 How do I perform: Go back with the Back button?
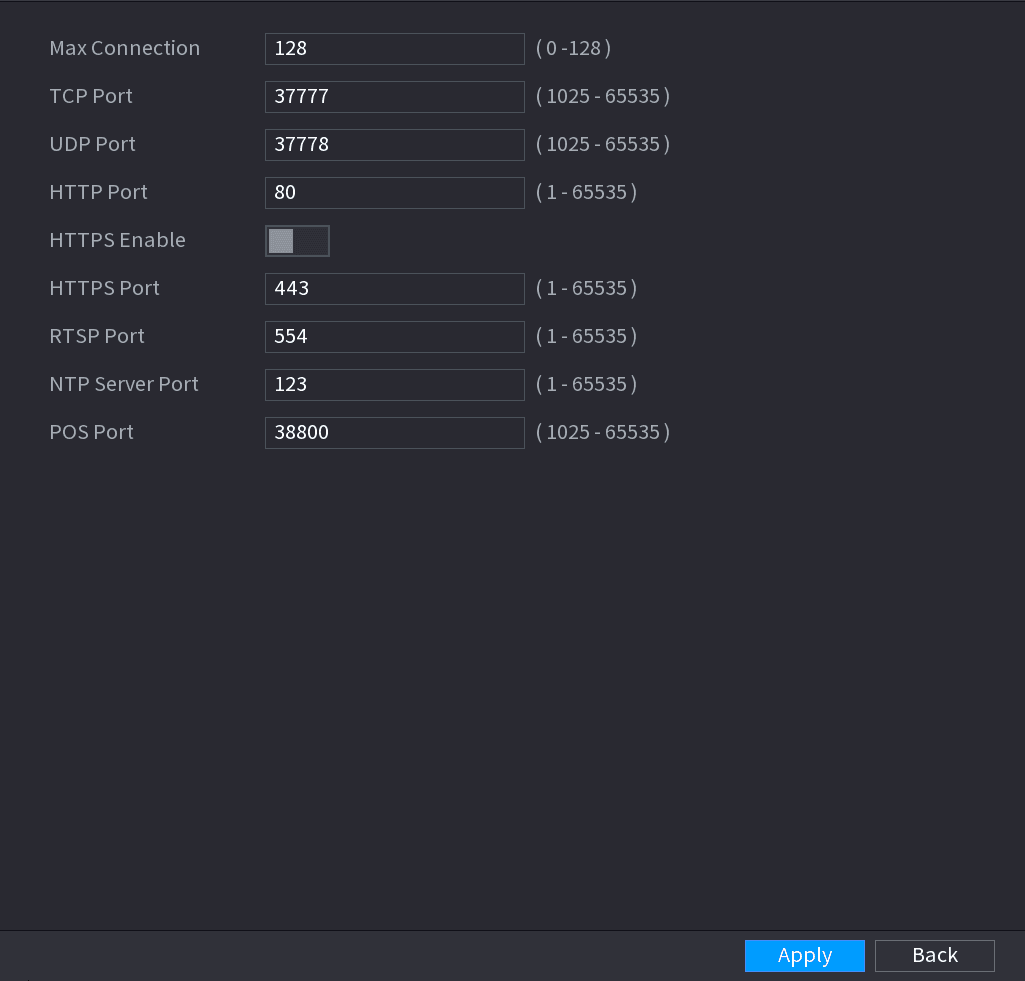pyautogui.click(x=934, y=956)
